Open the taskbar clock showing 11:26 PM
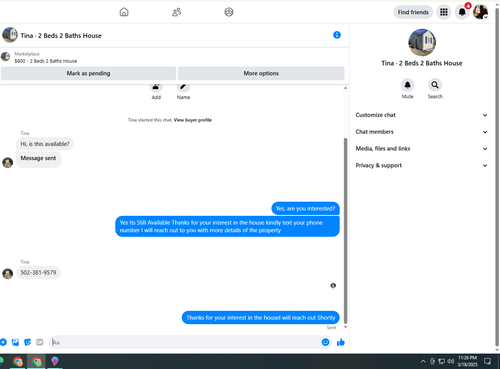 (x=467, y=361)
